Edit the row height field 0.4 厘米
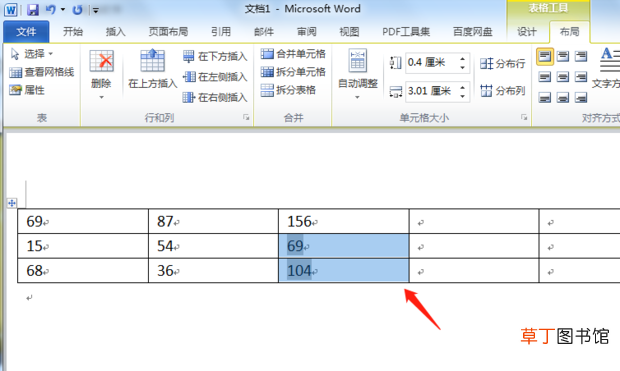This screenshot has height=371, width=620. [431, 62]
